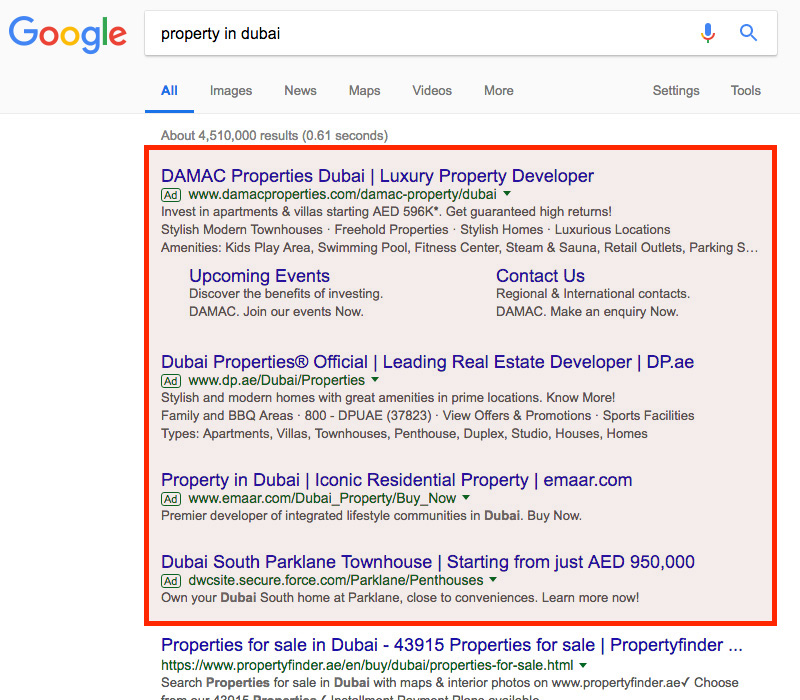Open the More search categories menu

(498, 91)
